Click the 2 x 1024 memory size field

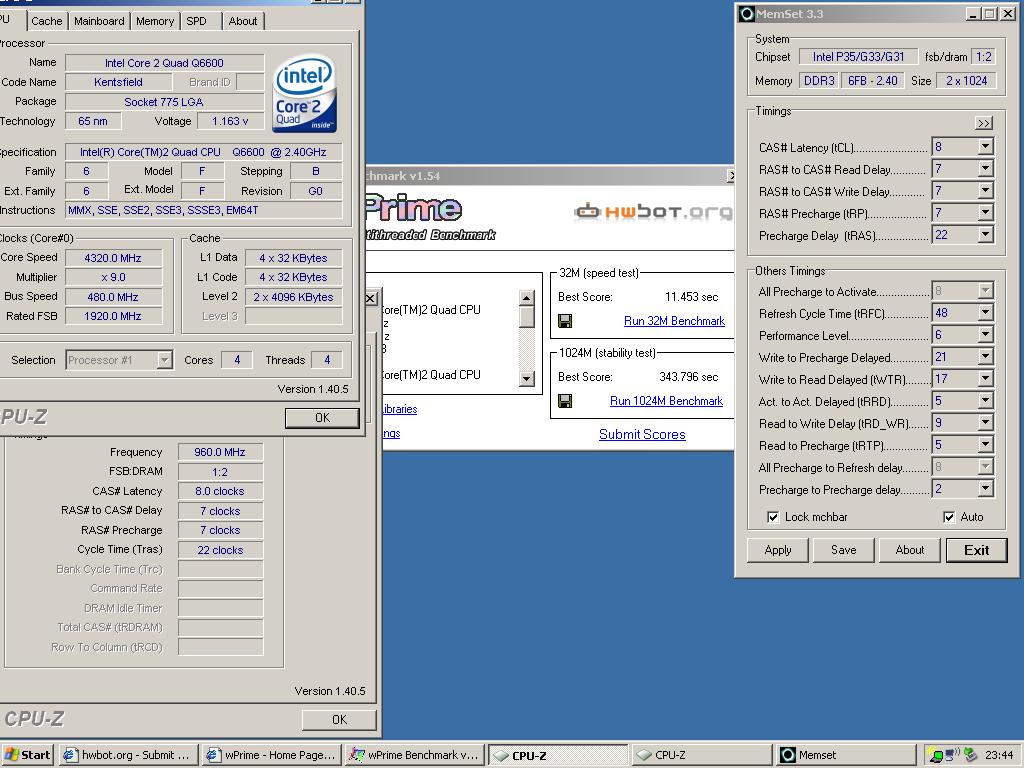pyautogui.click(x=967, y=81)
